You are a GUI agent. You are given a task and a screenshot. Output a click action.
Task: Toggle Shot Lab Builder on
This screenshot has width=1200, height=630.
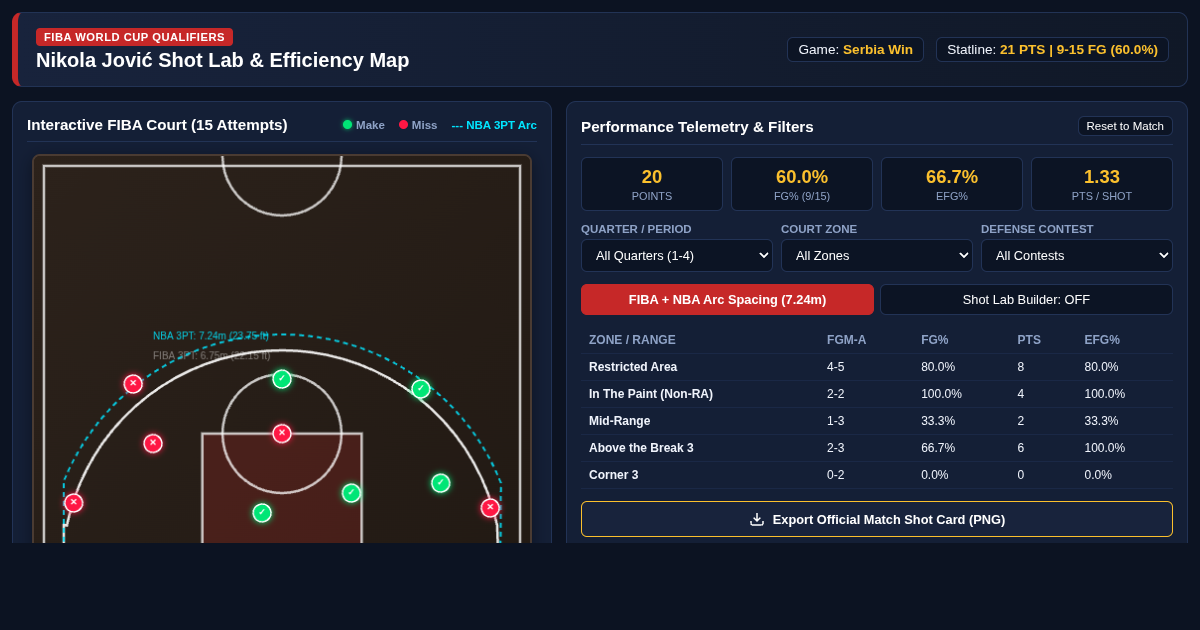(1026, 299)
